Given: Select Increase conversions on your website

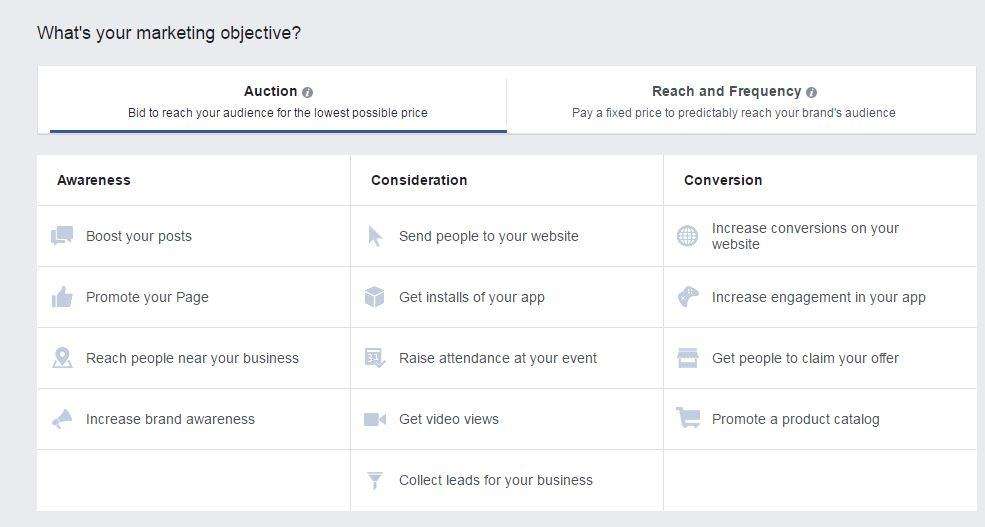Looking at the screenshot, I should click(820, 236).
